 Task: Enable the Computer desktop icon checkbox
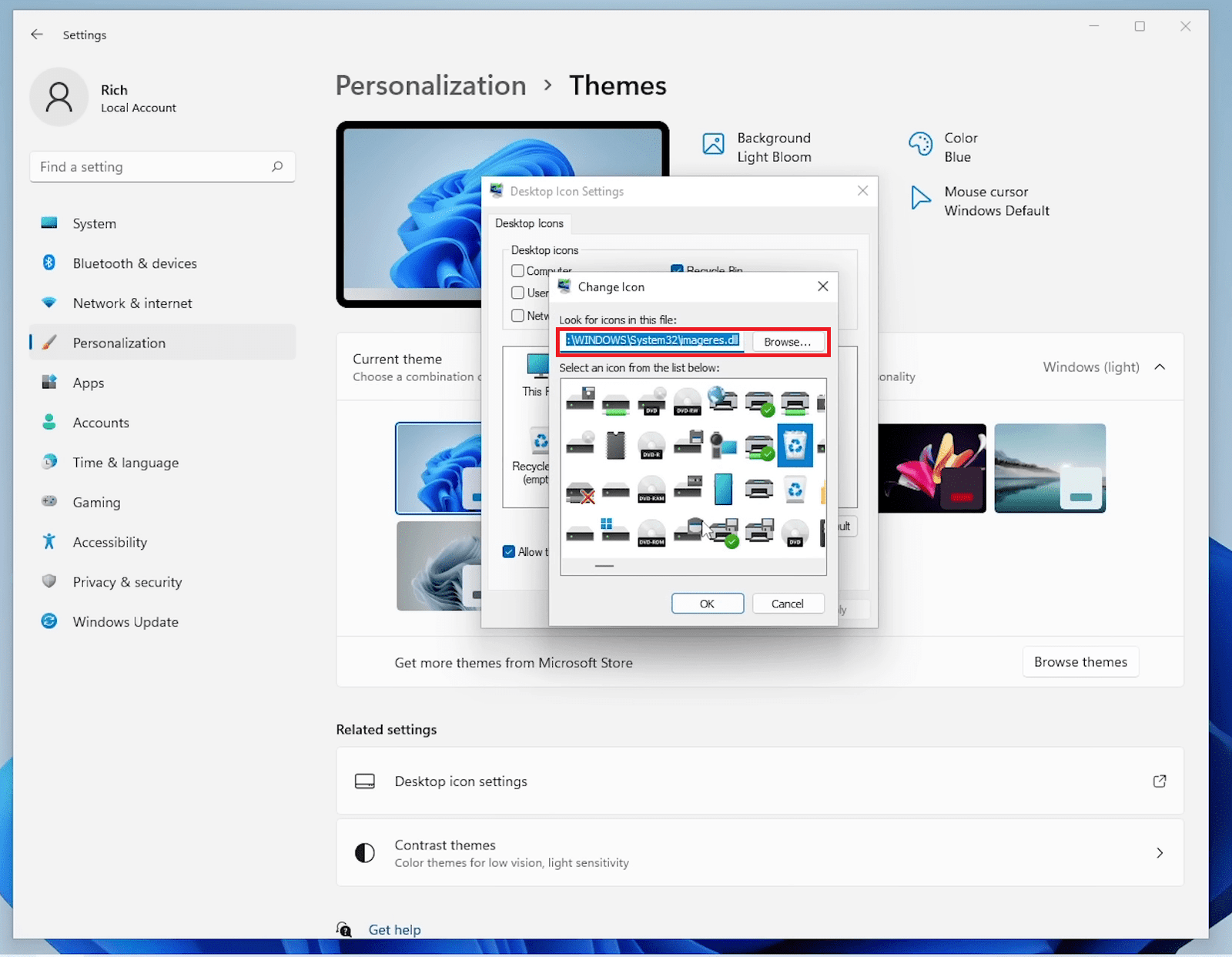[x=518, y=271]
